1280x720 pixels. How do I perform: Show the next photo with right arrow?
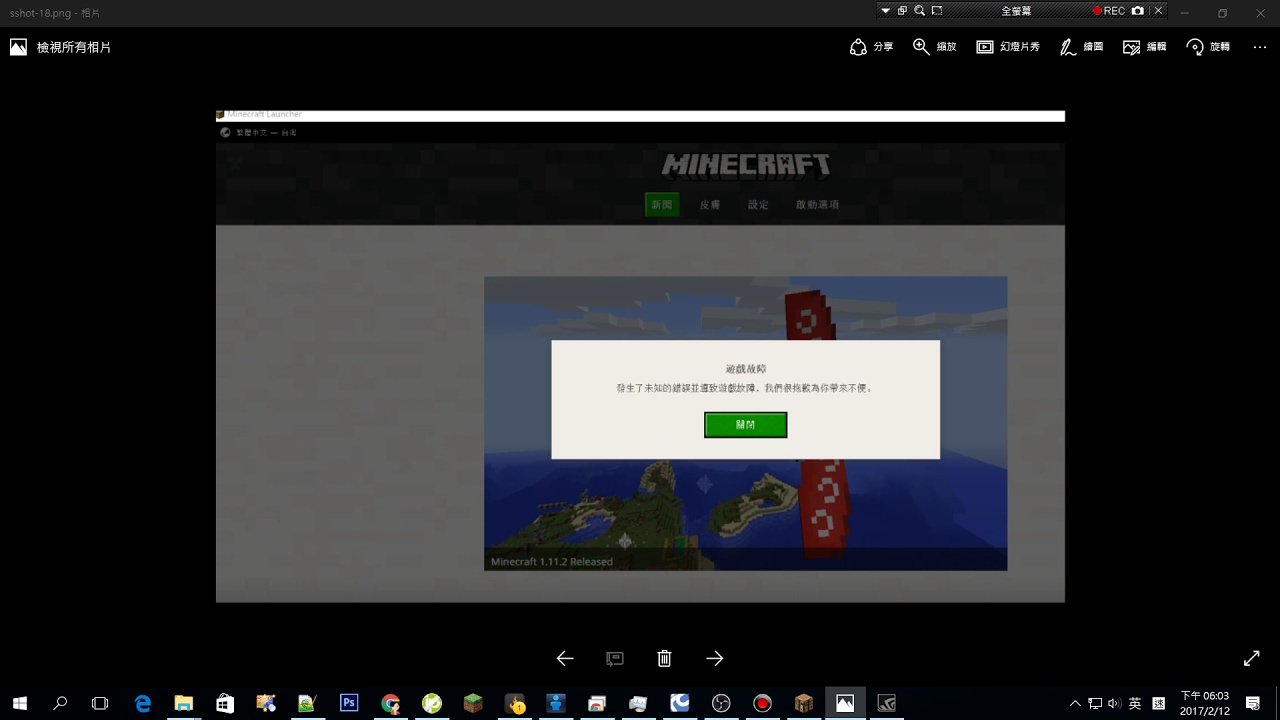(x=714, y=658)
